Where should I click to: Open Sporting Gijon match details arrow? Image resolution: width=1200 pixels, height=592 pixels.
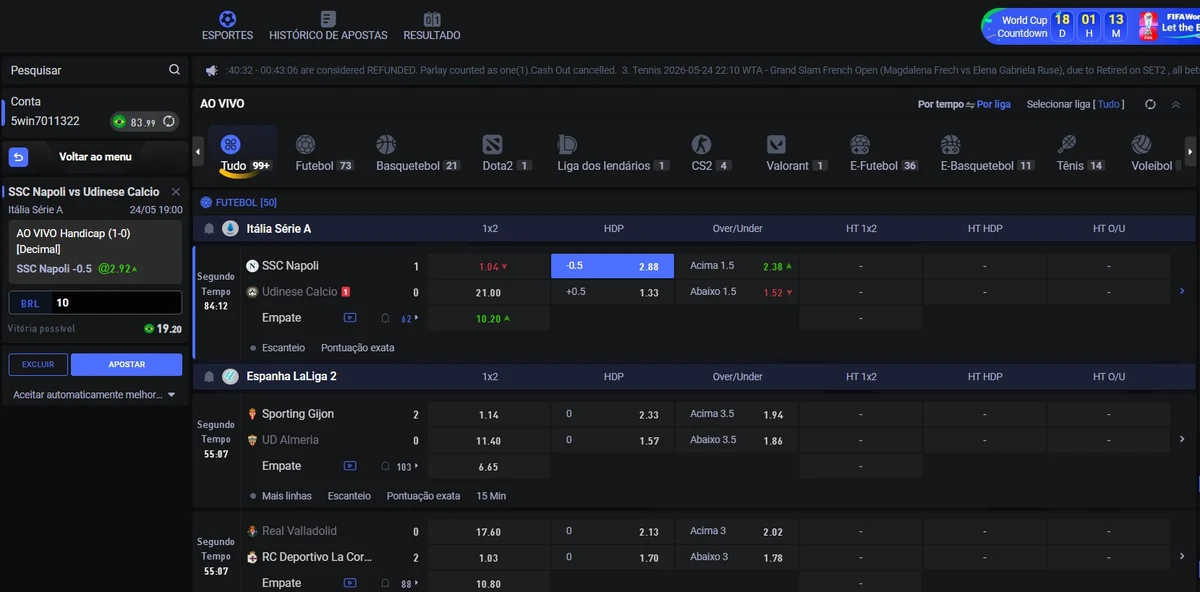(1182, 439)
